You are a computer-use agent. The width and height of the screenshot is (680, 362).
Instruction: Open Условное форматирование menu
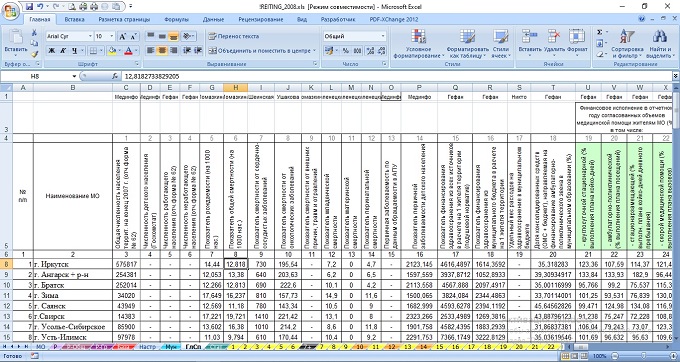[x=418, y=44]
